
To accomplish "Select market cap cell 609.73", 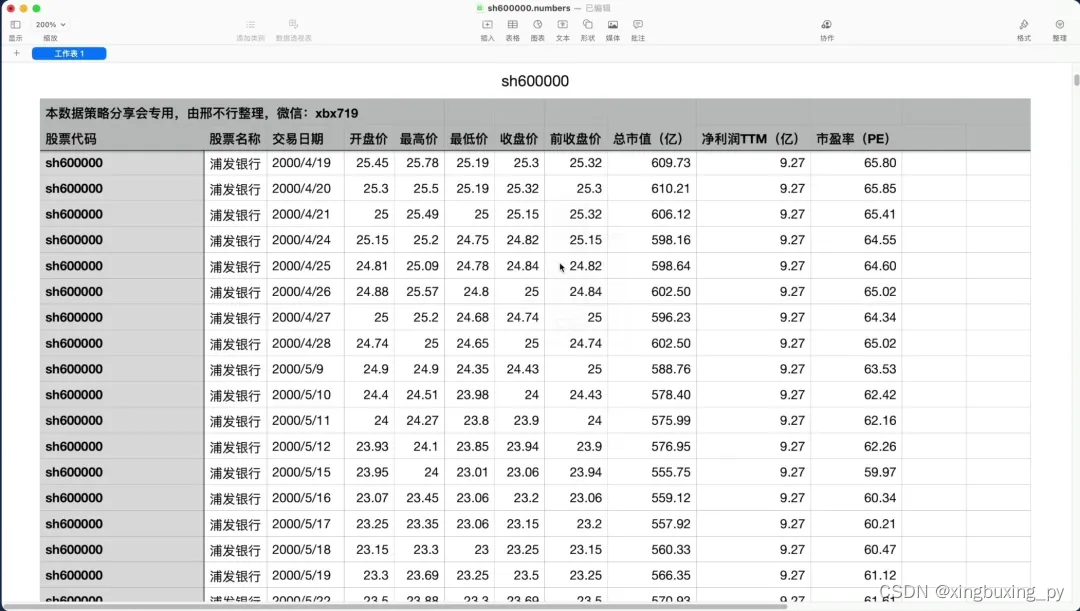I will click(x=652, y=163).
